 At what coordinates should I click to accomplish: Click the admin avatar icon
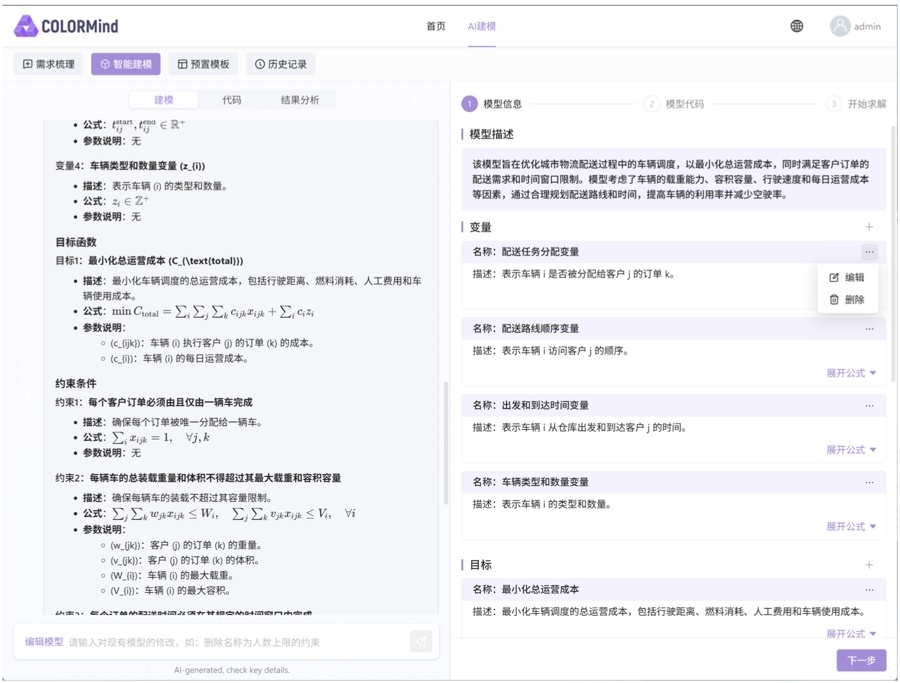click(x=838, y=27)
